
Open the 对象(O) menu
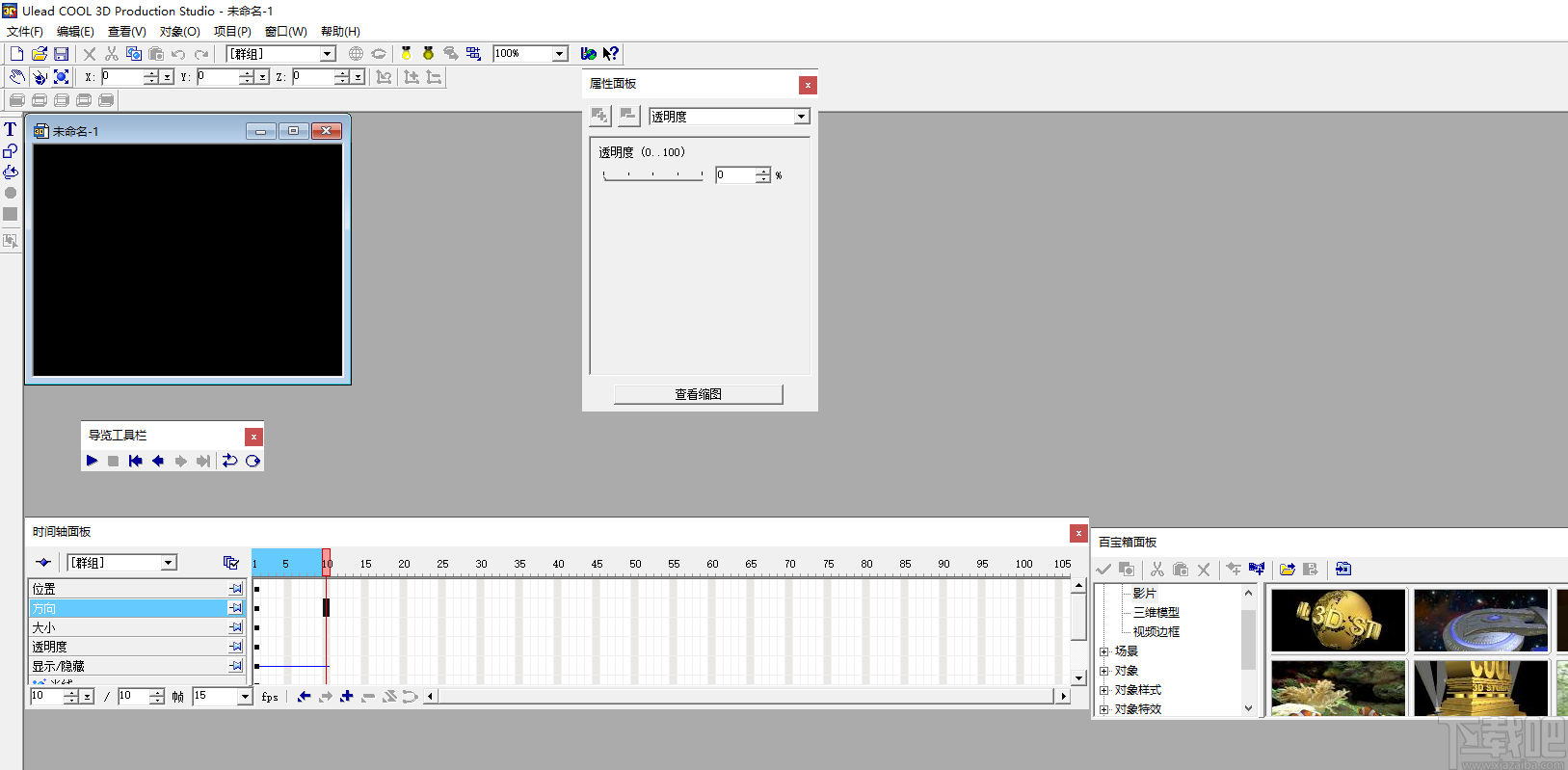[x=179, y=32]
